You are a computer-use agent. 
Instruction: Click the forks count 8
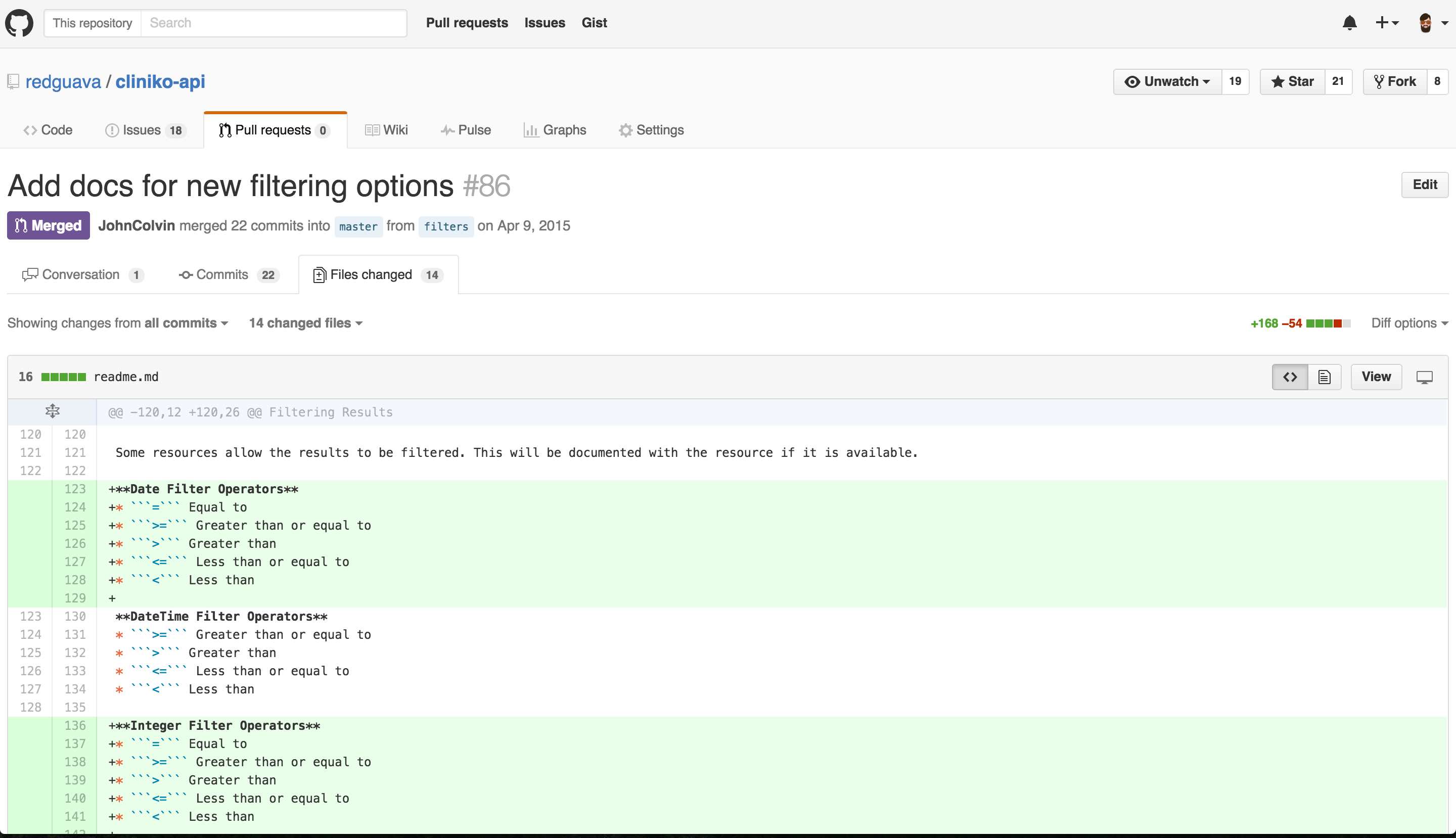pos(1437,82)
